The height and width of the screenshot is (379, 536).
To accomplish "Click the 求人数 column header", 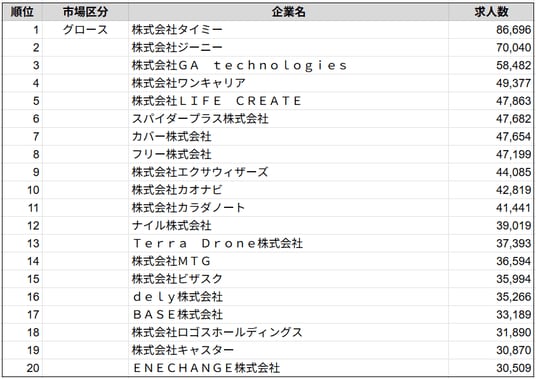I will [491, 12].
